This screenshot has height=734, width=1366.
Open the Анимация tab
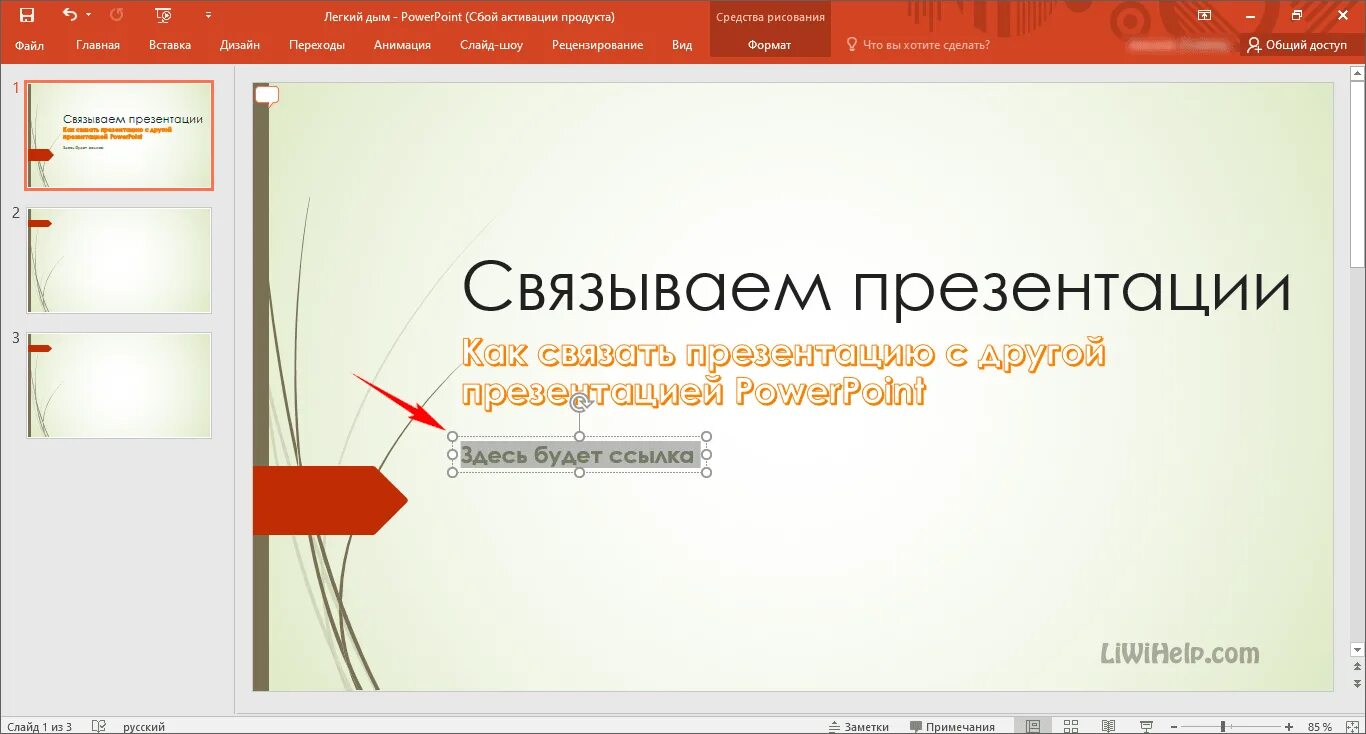click(402, 45)
